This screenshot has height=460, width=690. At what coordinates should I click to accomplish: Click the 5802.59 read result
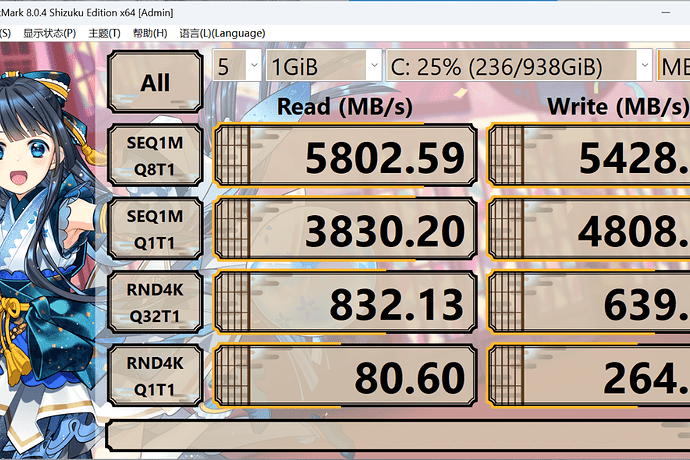pos(345,156)
